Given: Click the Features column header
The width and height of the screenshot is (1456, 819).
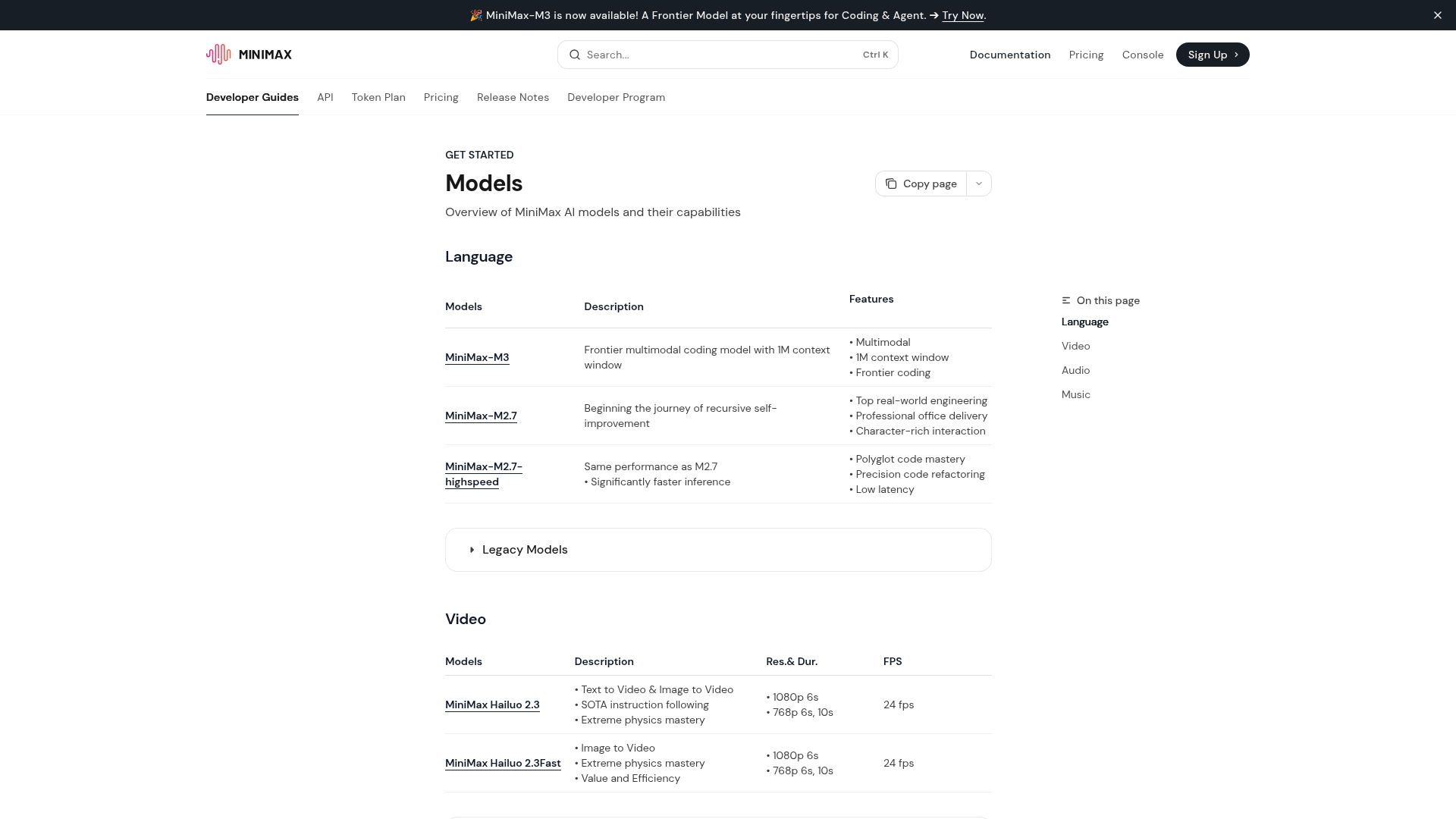Looking at the screenshot, I should 871,299.
